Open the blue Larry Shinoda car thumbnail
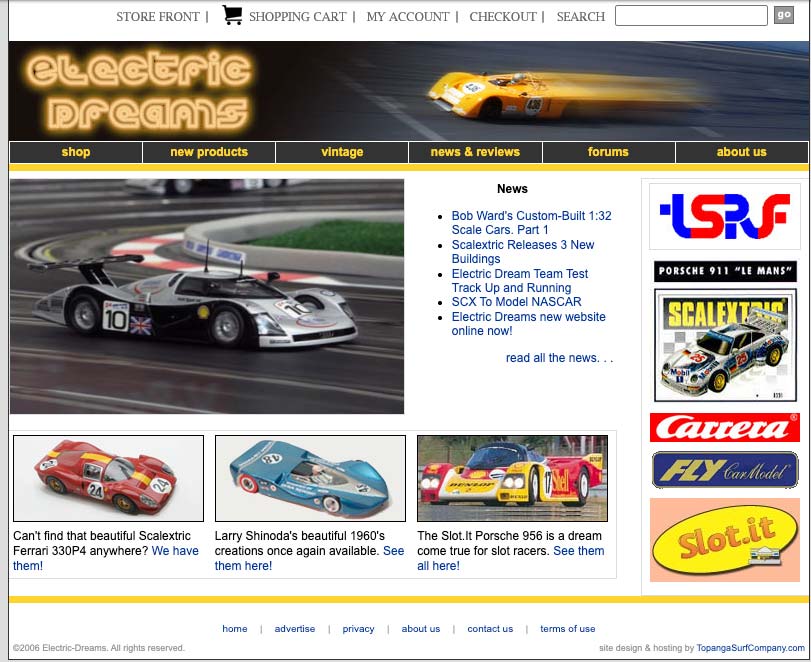This screenshot has width=811, height=662. [x=310, y=478]
